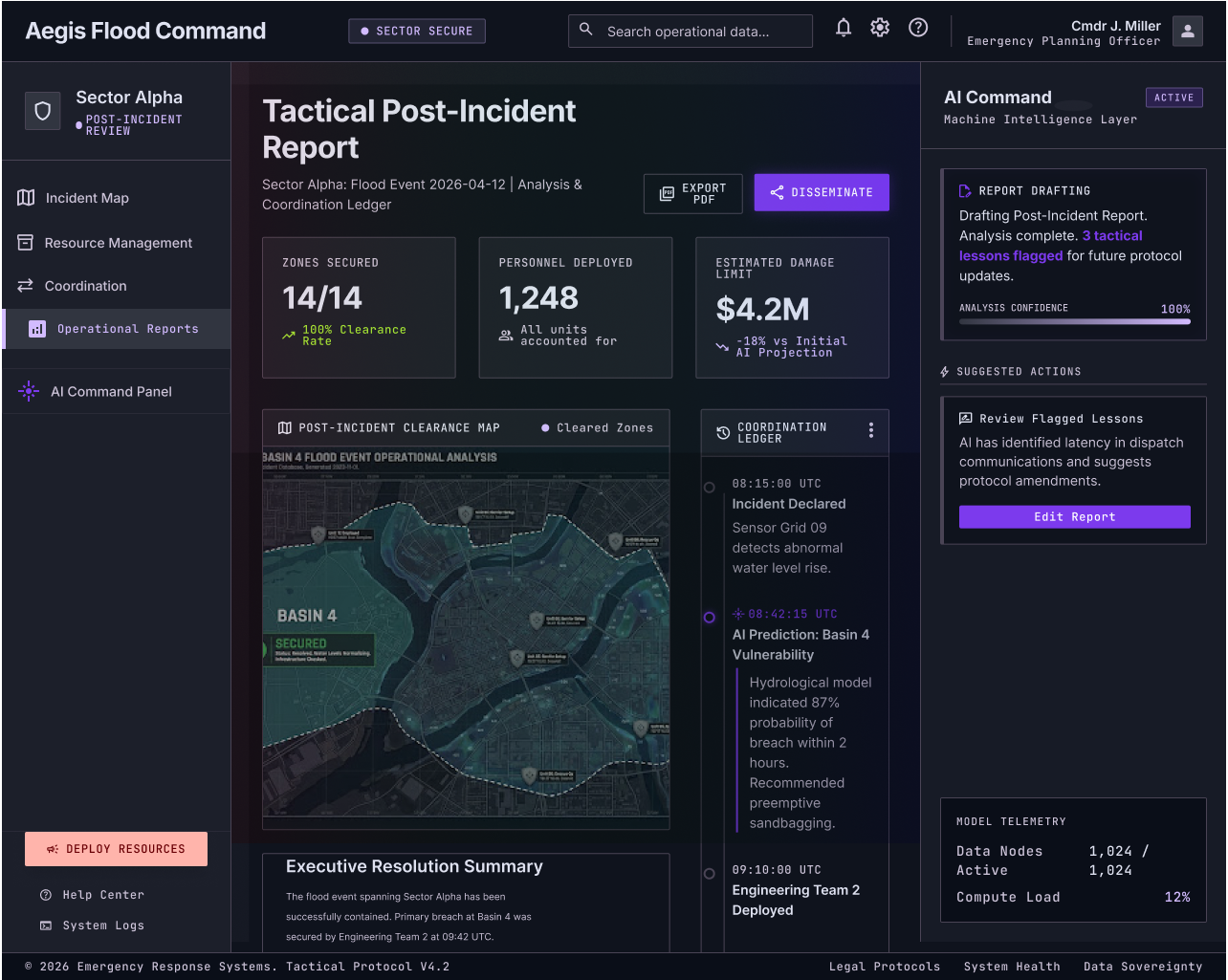Open the 3 tactical lessons flagged link

pos(1049,246)
